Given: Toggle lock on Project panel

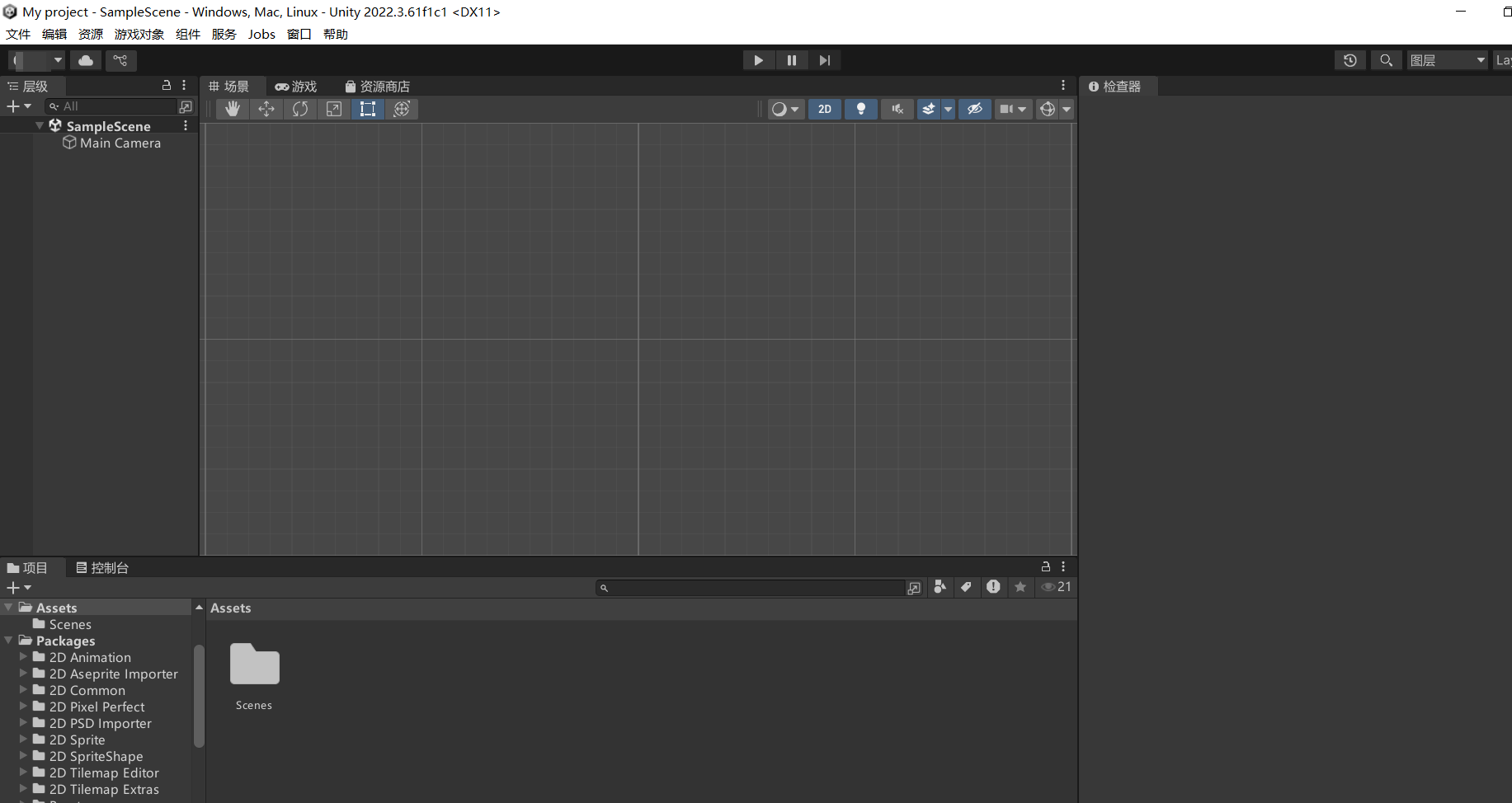Looking at the screenshot, I should click(x=1046, y=566).
